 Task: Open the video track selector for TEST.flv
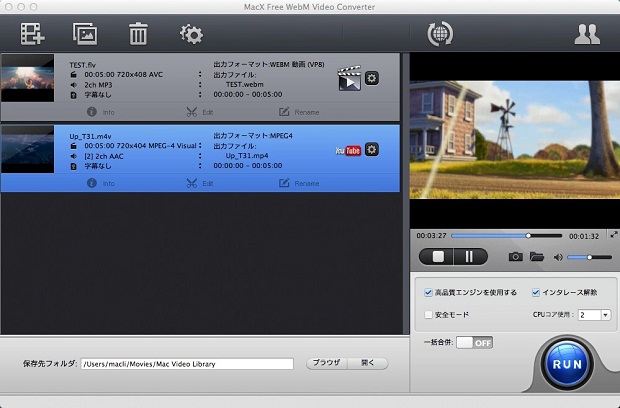coord(200,74)
